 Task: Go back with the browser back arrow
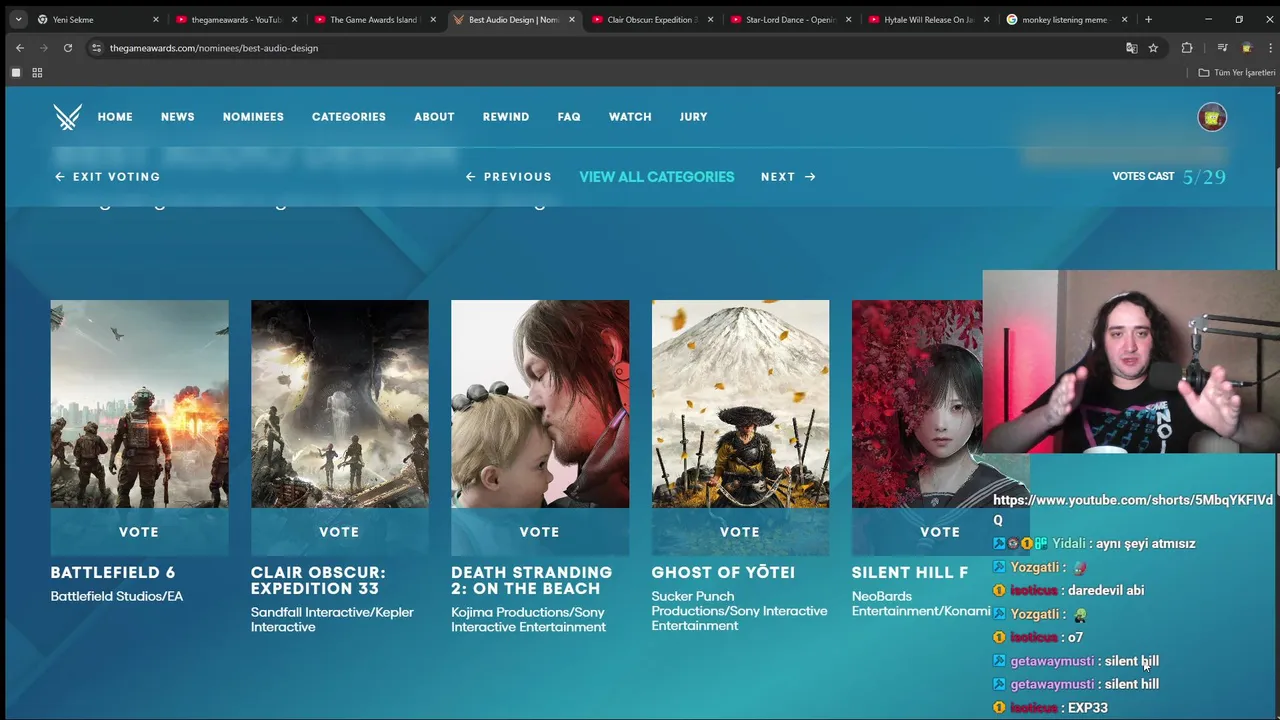(19, 48)
